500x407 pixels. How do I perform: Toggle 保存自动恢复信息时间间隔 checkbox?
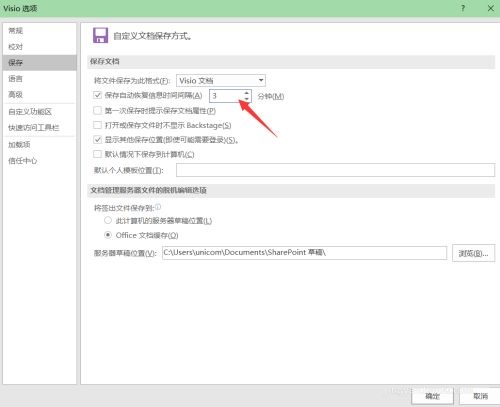click(x=97, y=95)
